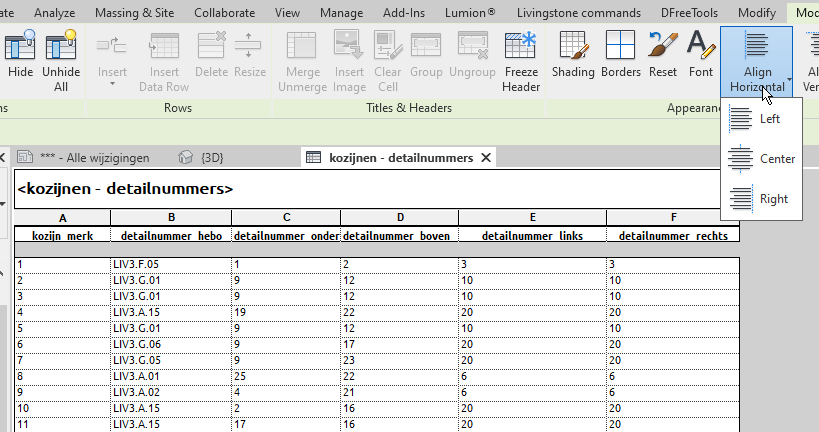The image size is (819, 432).
Task: Choose Left alignment from the dropdown
Action: [x=756, y=119]
